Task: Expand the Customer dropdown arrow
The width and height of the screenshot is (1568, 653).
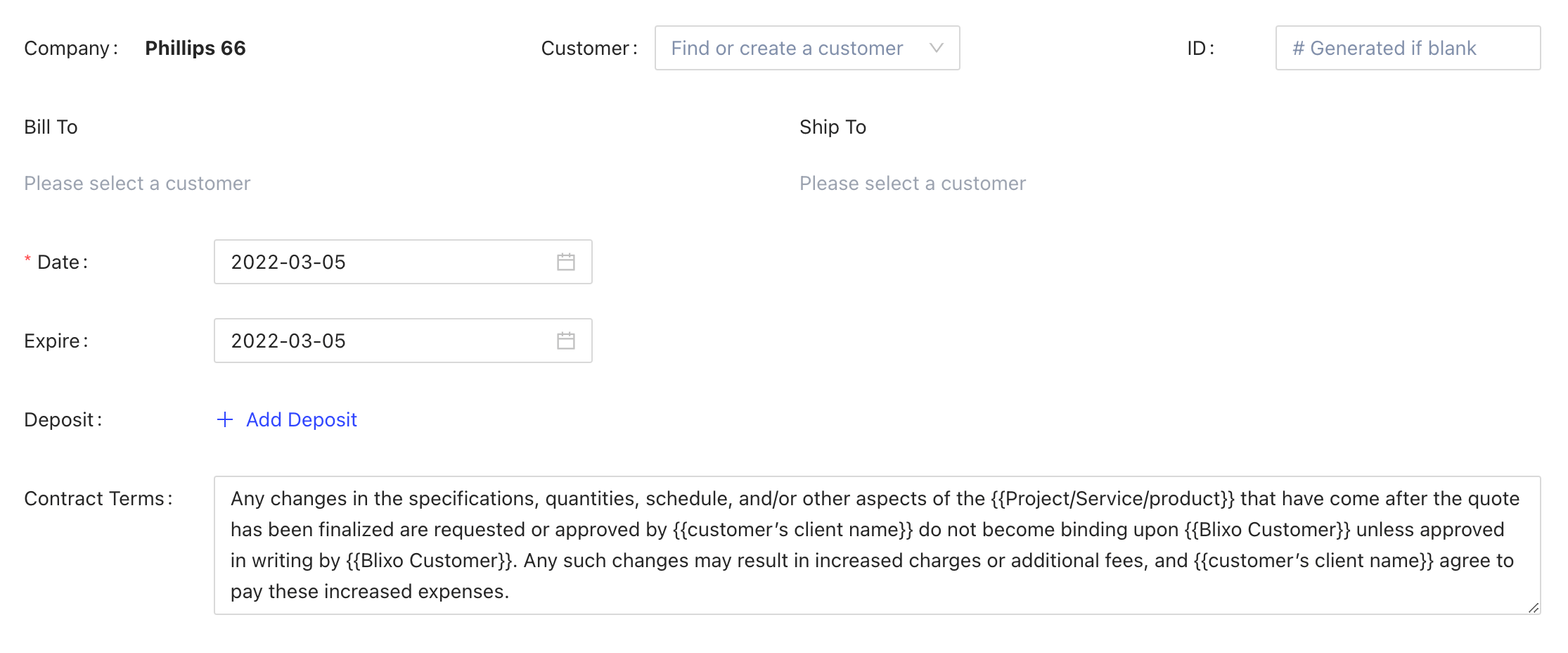Action: pos(936,48)
